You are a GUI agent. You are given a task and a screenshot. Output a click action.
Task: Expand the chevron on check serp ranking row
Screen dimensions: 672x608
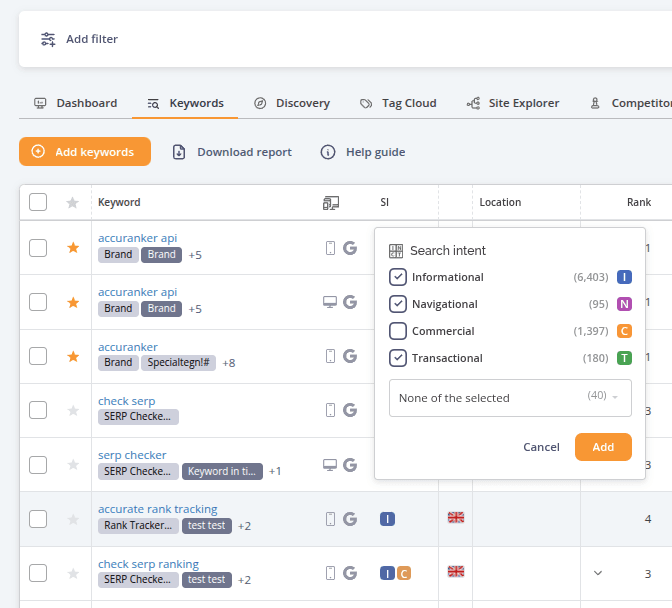(x=598, y=573)
